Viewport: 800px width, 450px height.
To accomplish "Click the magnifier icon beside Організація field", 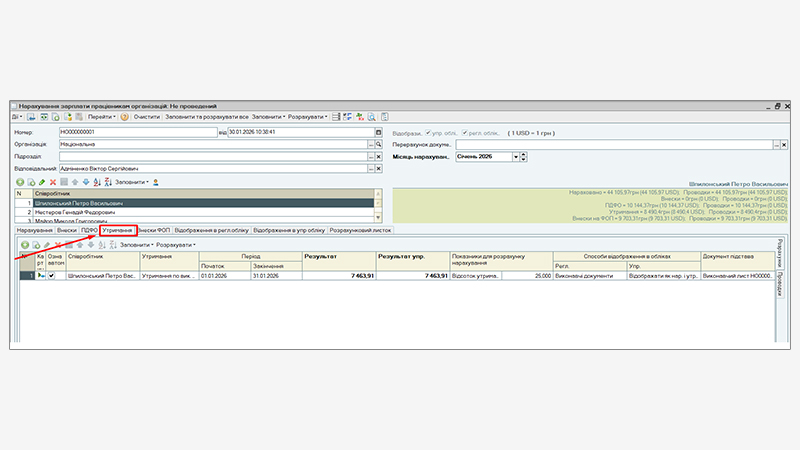I will pos(379,144).
